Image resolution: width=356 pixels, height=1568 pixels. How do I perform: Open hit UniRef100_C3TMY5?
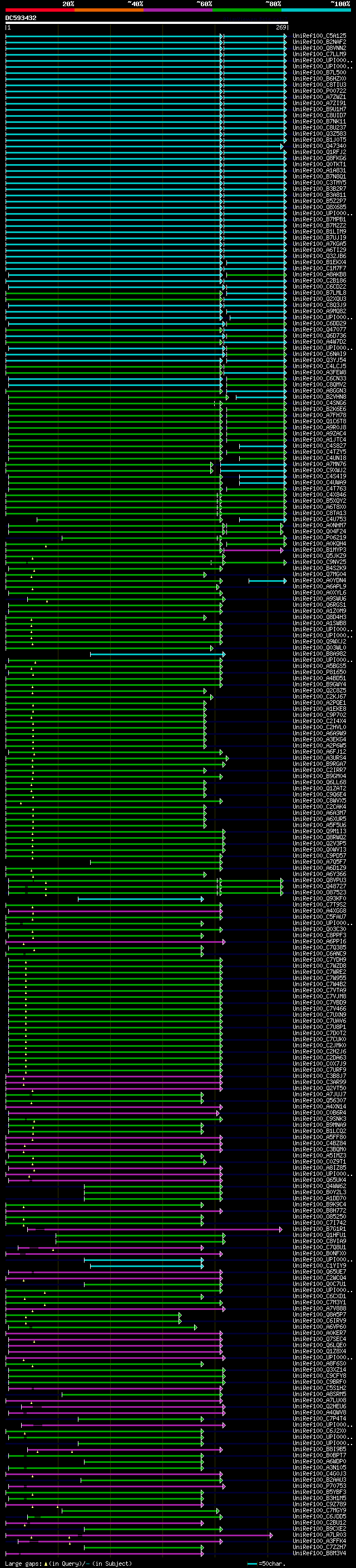coord(319,182)
